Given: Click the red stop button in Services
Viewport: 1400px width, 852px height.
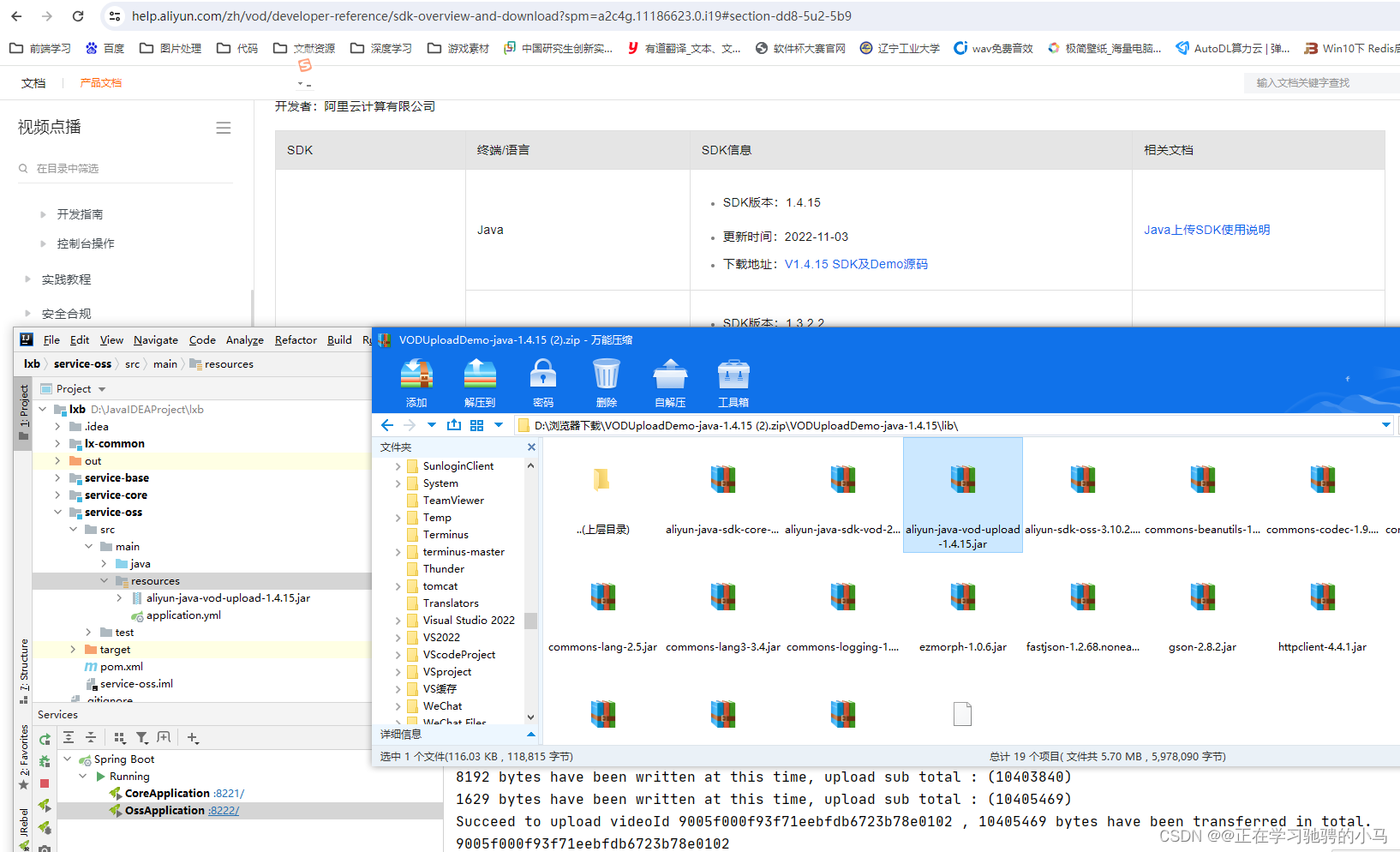Looking at the screenshot, I should point(45,783).
